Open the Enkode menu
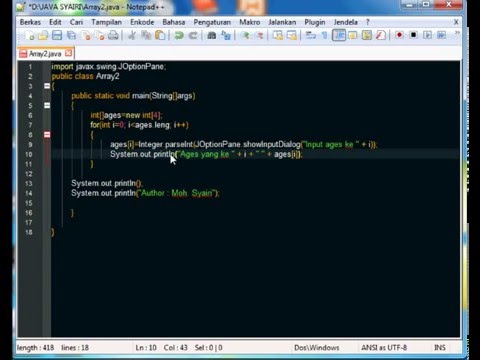The height and width of the screenshot is (360, 480). (x=142, y=22)
